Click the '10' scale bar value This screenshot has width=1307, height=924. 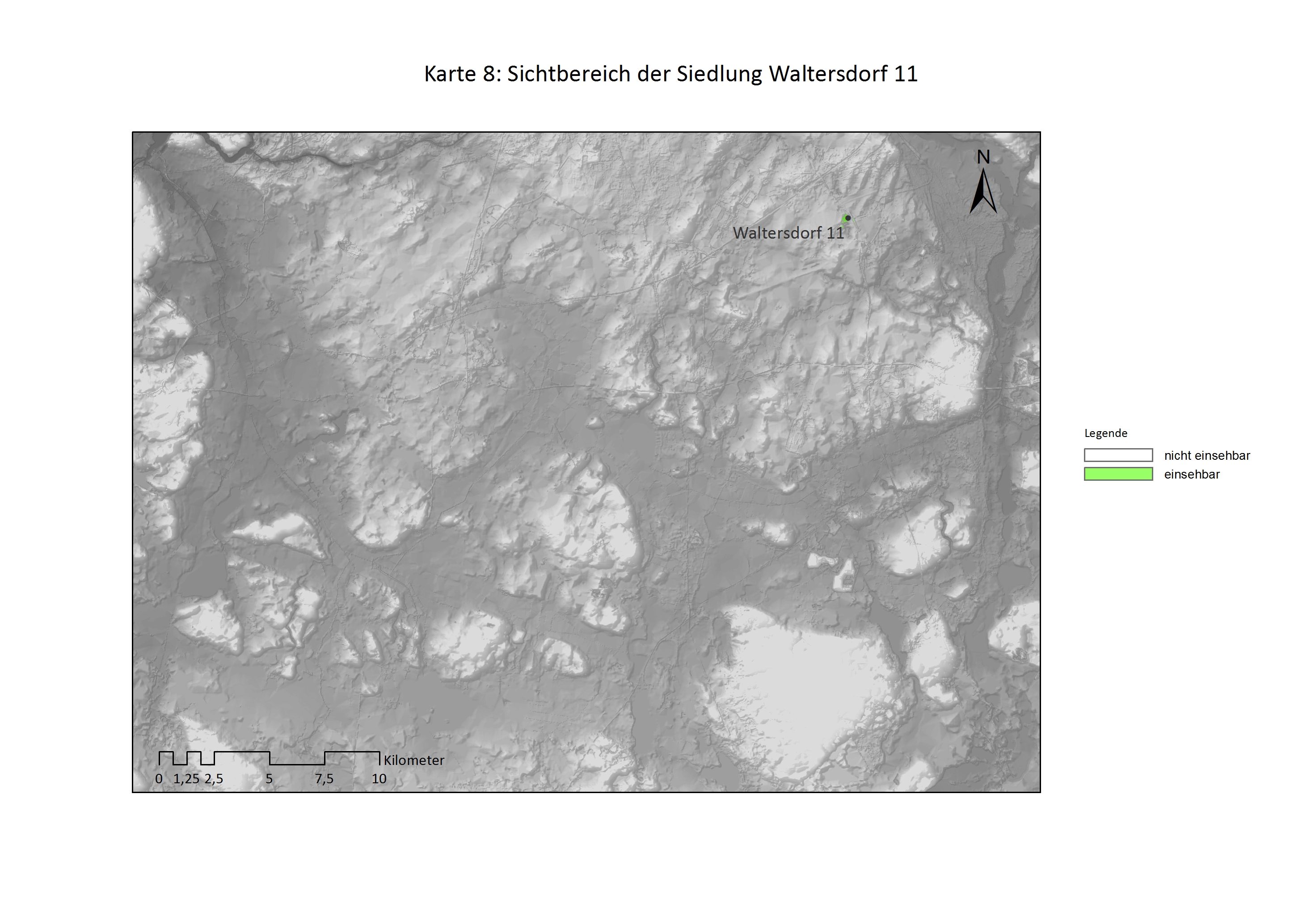click(379, 779)
